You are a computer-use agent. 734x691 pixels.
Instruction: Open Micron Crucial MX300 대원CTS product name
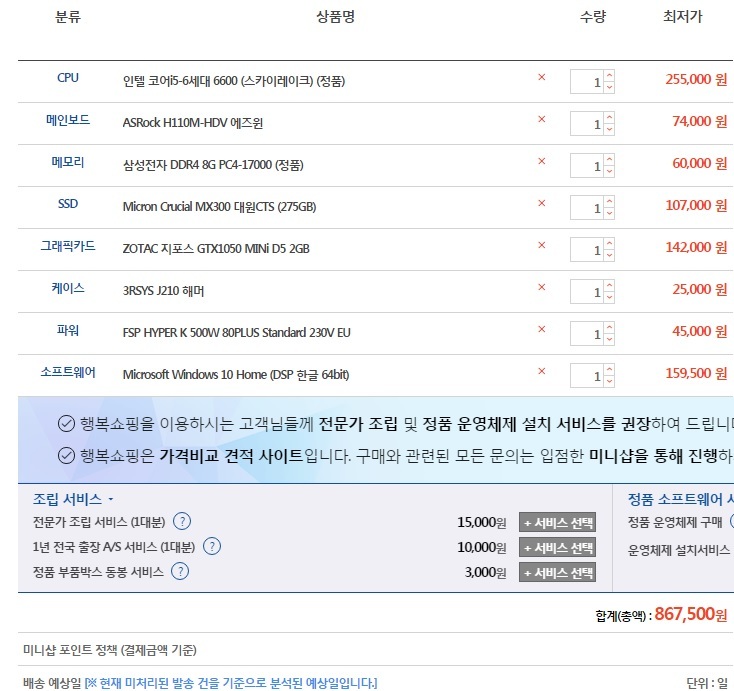[x=220, y=206]
